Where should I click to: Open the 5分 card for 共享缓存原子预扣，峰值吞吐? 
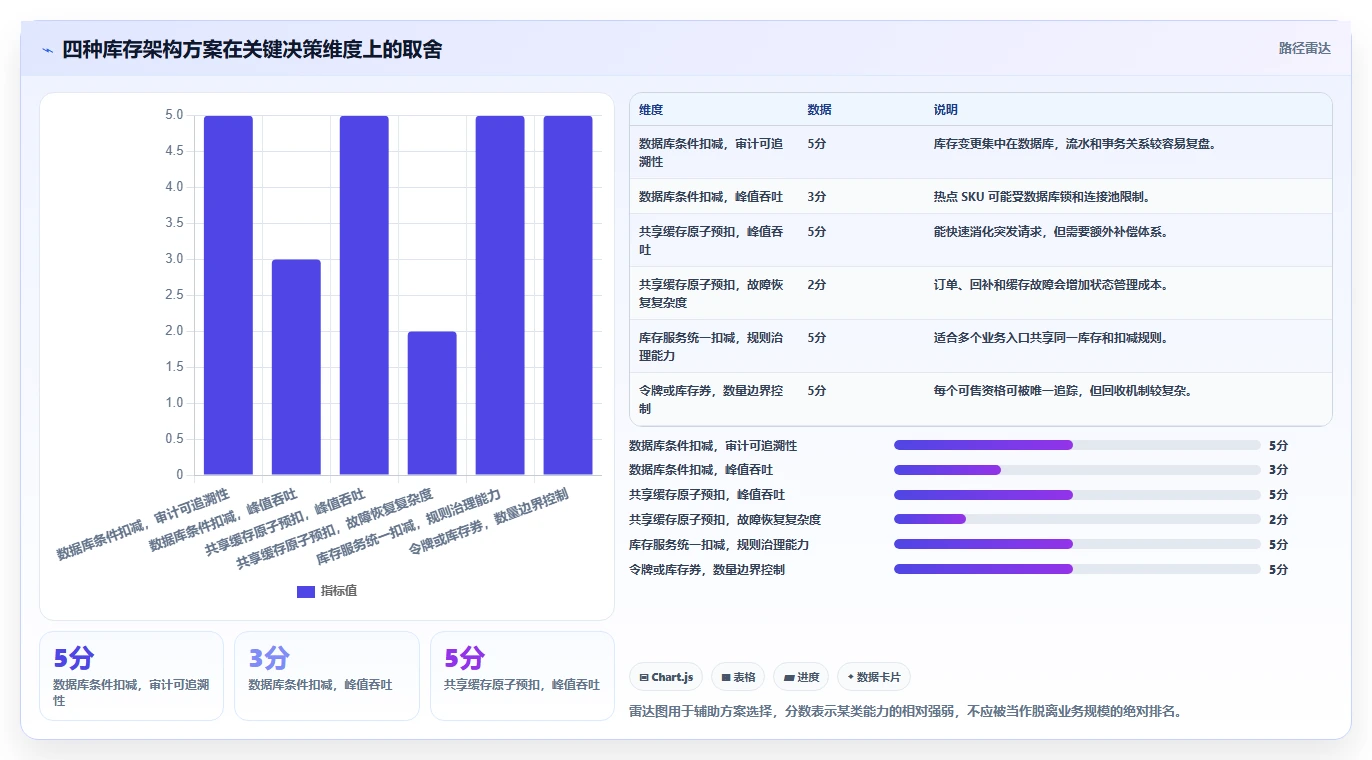point(522,676)
